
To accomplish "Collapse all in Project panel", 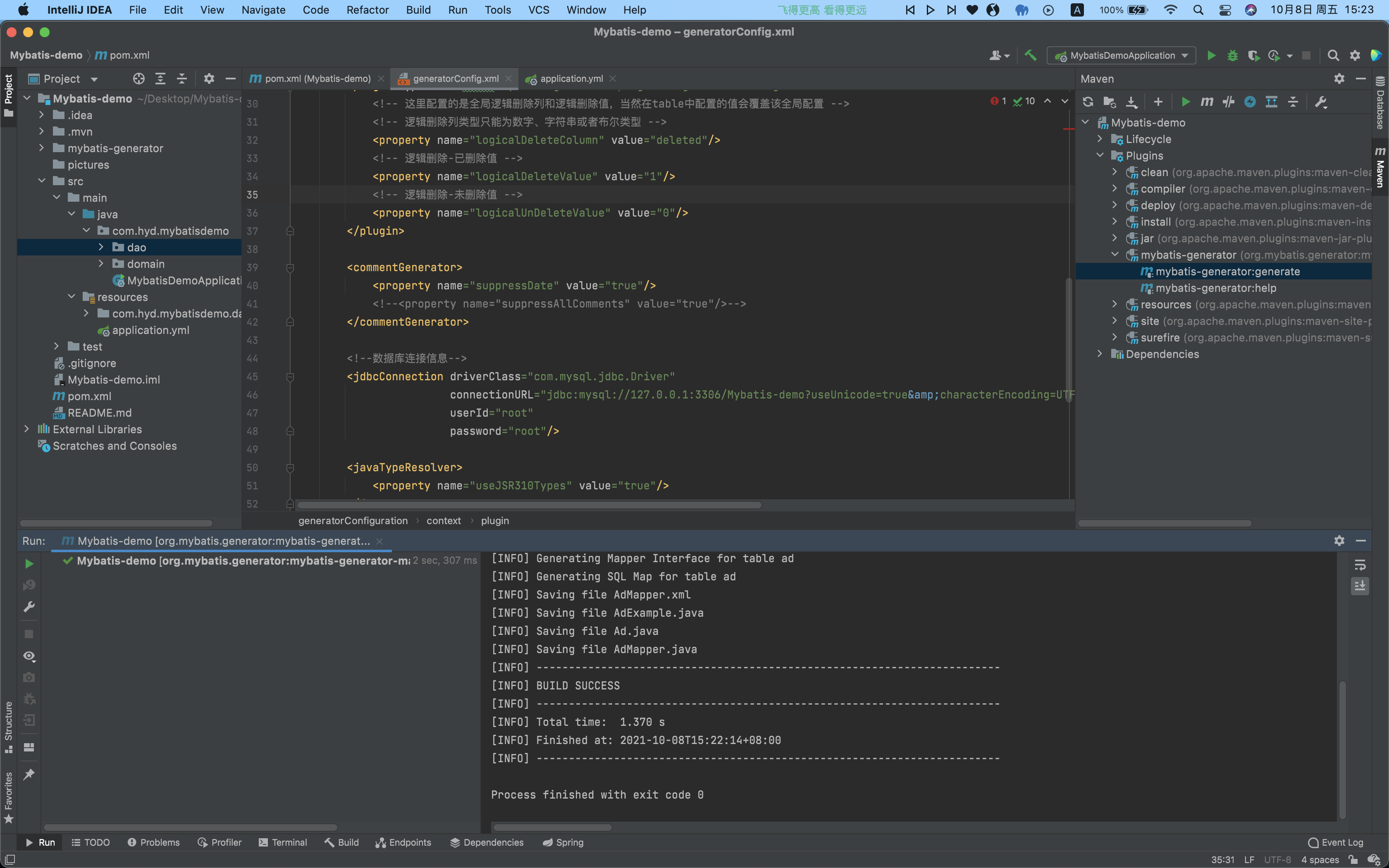I will (x=182, y=79).
